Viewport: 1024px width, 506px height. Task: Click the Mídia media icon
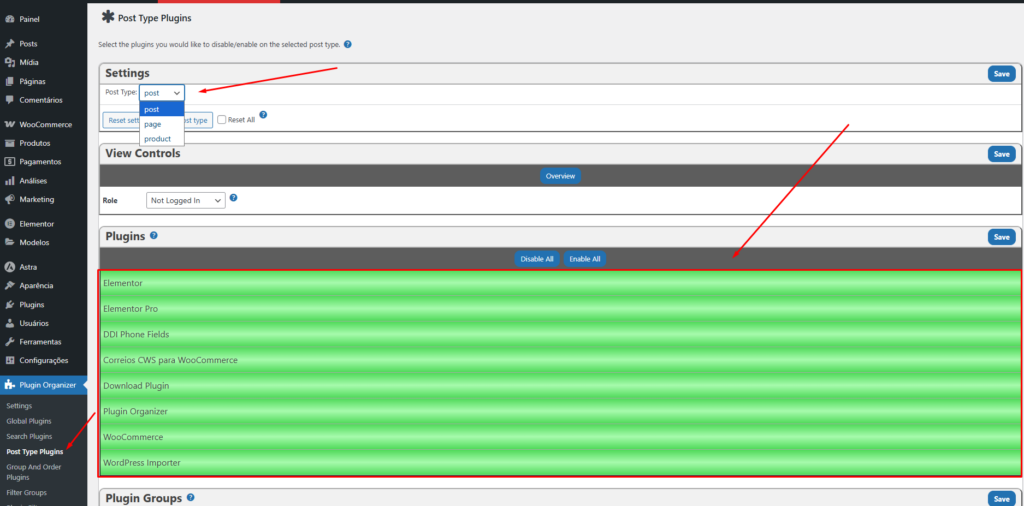[x=10, y=63]
